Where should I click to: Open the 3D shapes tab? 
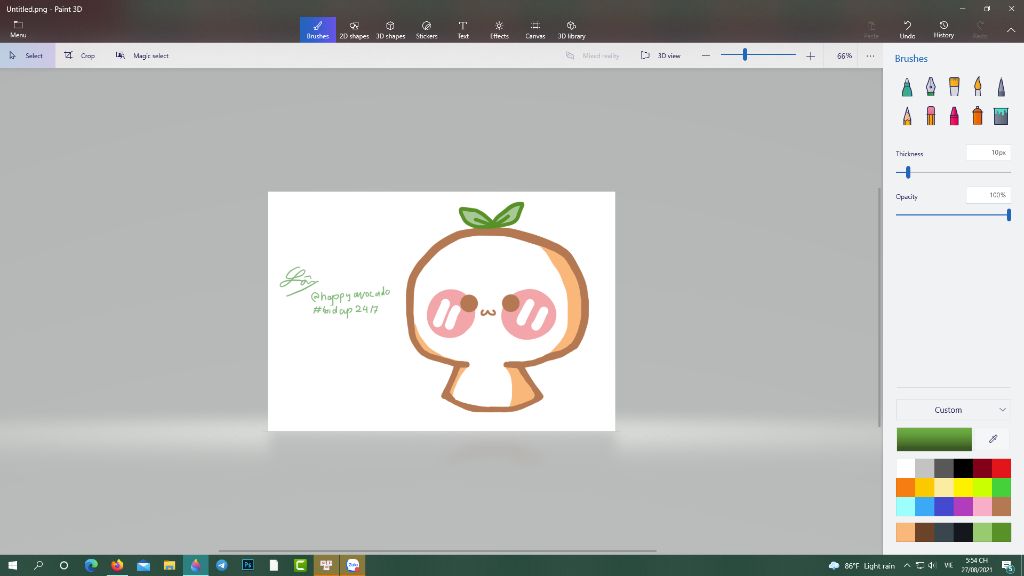tap(391, 30)
